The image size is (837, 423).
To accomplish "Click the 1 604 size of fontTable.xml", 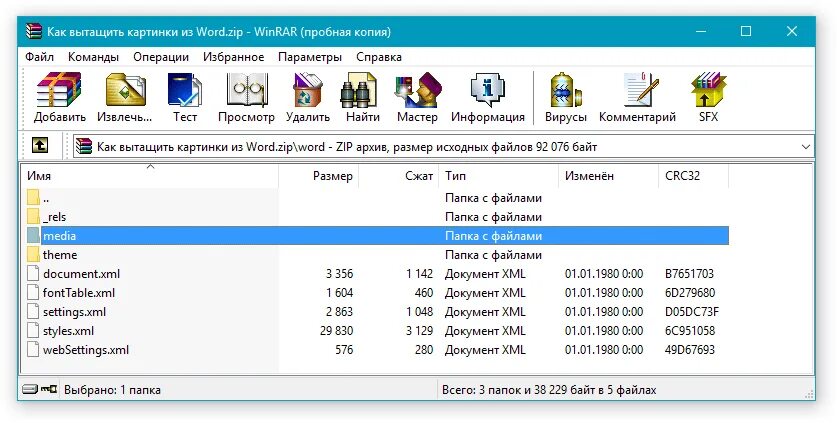I will click(339, 293).
